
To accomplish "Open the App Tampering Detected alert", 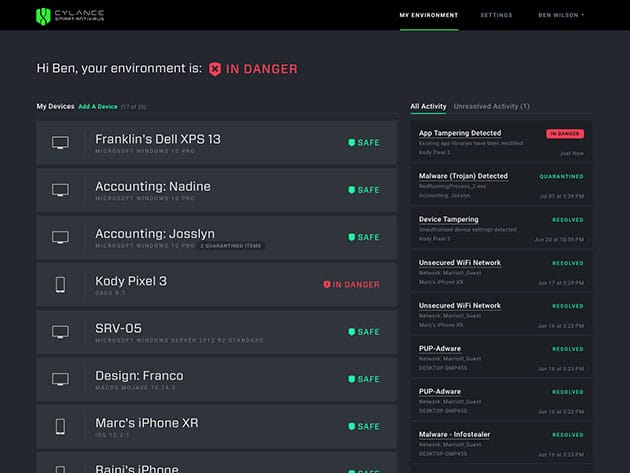I will 460,133.
